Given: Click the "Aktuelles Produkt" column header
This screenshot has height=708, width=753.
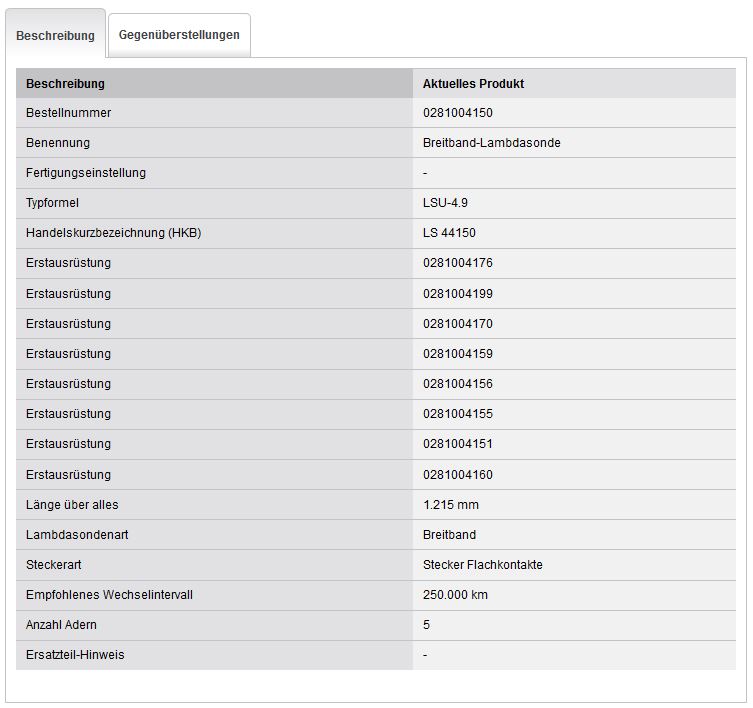Looking at the screenshot, I should click(473, 84).
